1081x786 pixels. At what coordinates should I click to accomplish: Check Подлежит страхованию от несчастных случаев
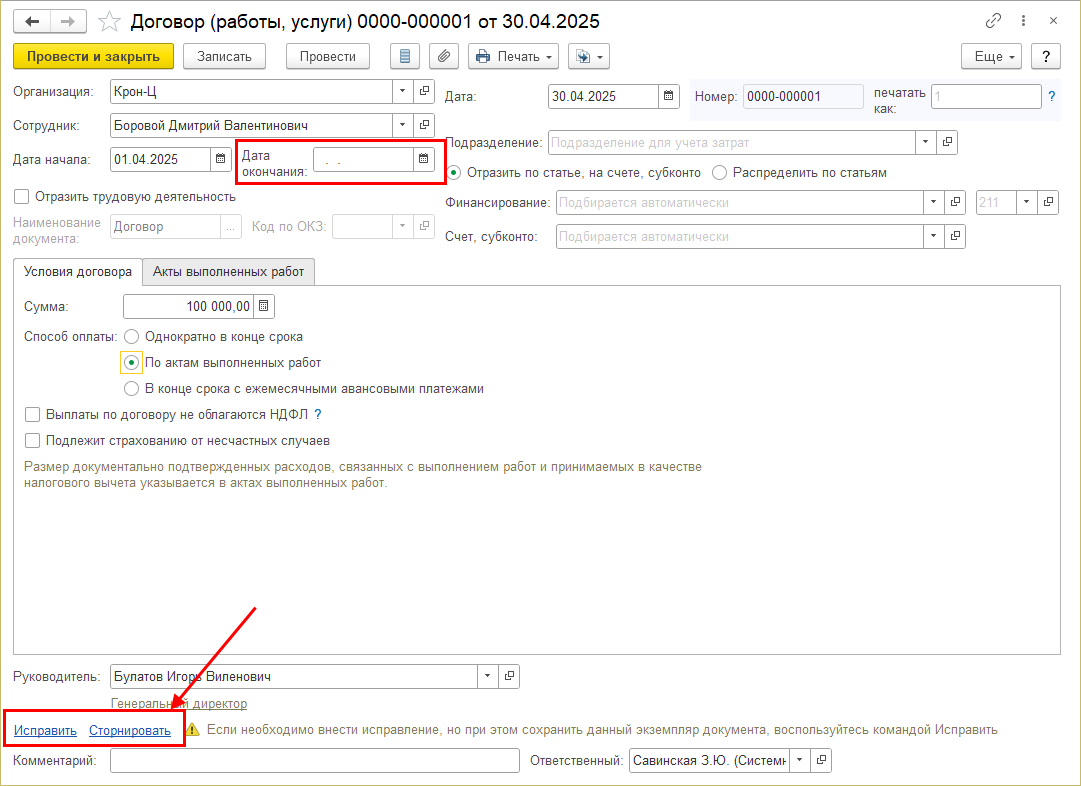(33, 440)
